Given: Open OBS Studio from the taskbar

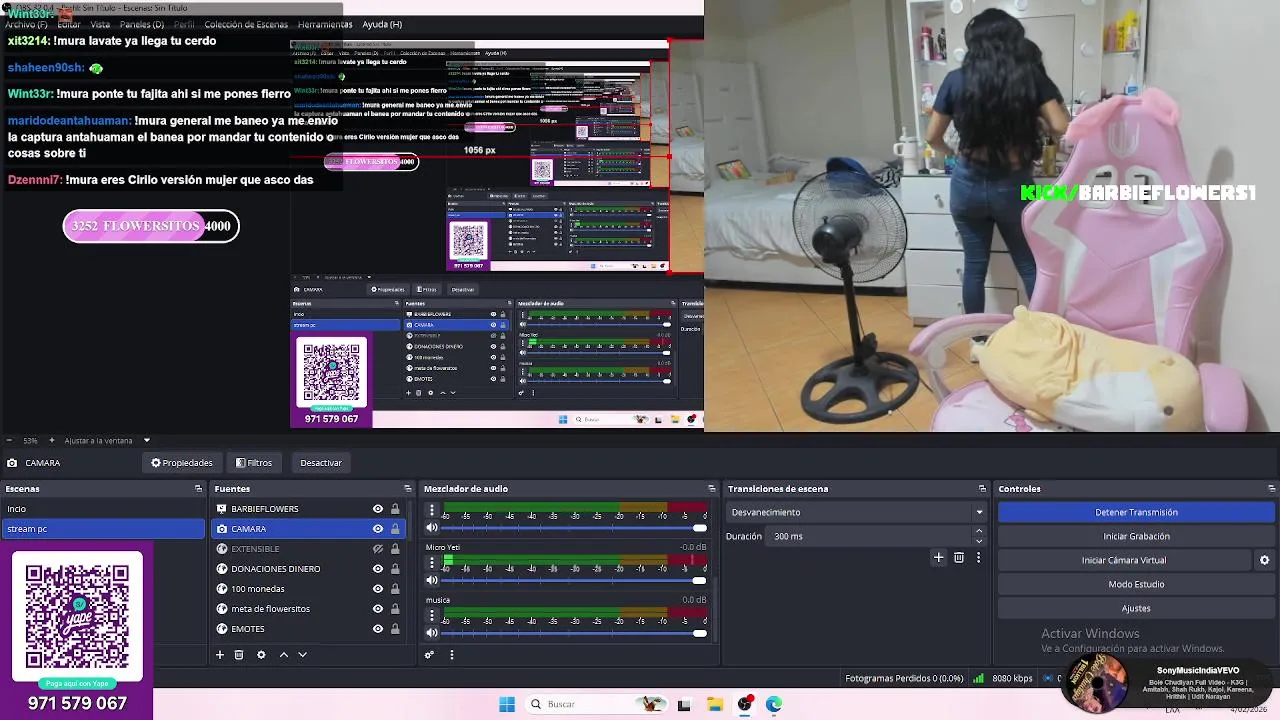Looking at the screenshot, I should point(745,704).
